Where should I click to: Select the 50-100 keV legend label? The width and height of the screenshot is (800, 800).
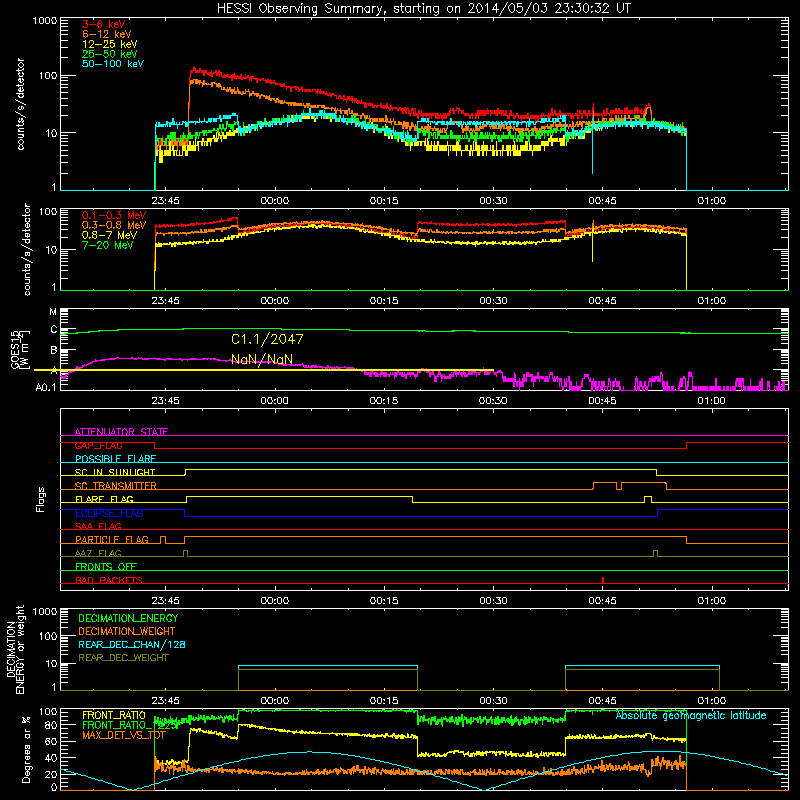pyautogui.click(x=113, y=64)
